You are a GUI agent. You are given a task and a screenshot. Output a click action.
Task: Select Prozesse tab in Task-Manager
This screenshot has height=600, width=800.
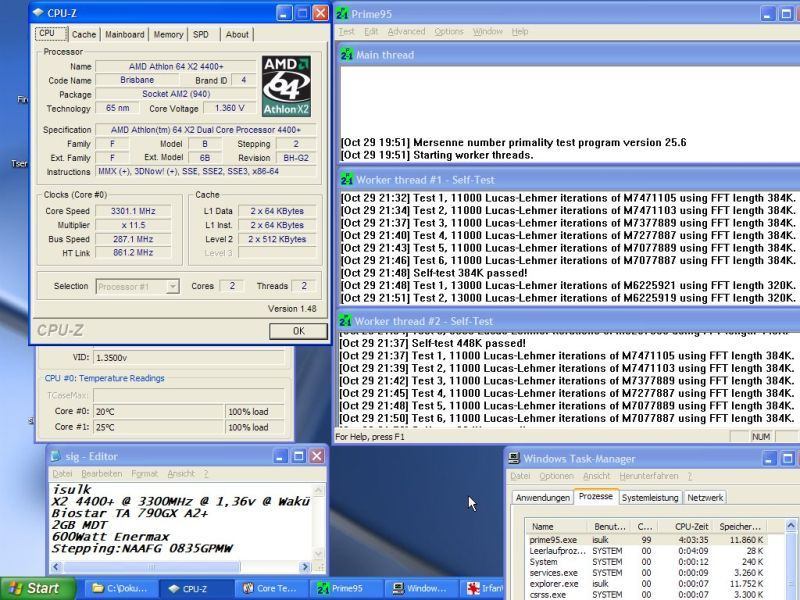click(596, 496)
